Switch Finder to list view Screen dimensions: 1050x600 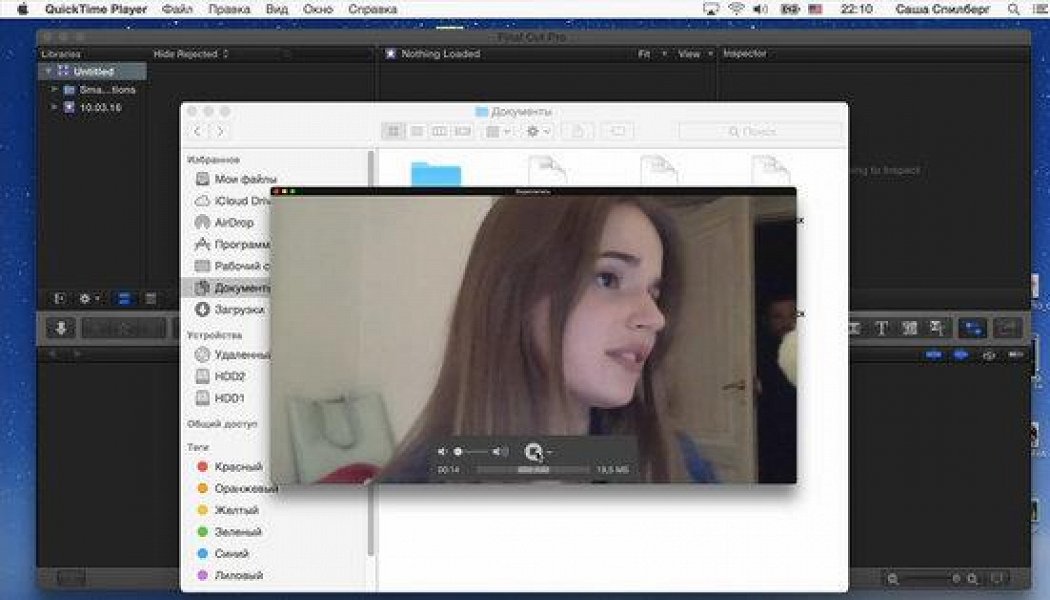tap(416, 131)
